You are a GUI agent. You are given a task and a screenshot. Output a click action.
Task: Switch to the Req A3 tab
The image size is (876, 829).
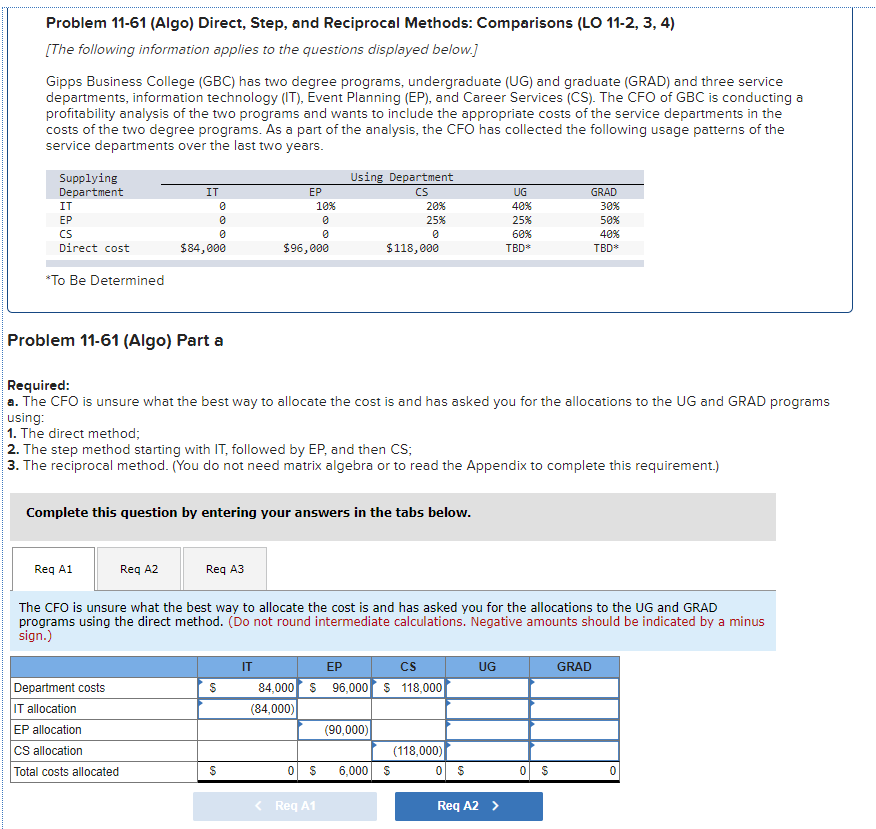224,568
